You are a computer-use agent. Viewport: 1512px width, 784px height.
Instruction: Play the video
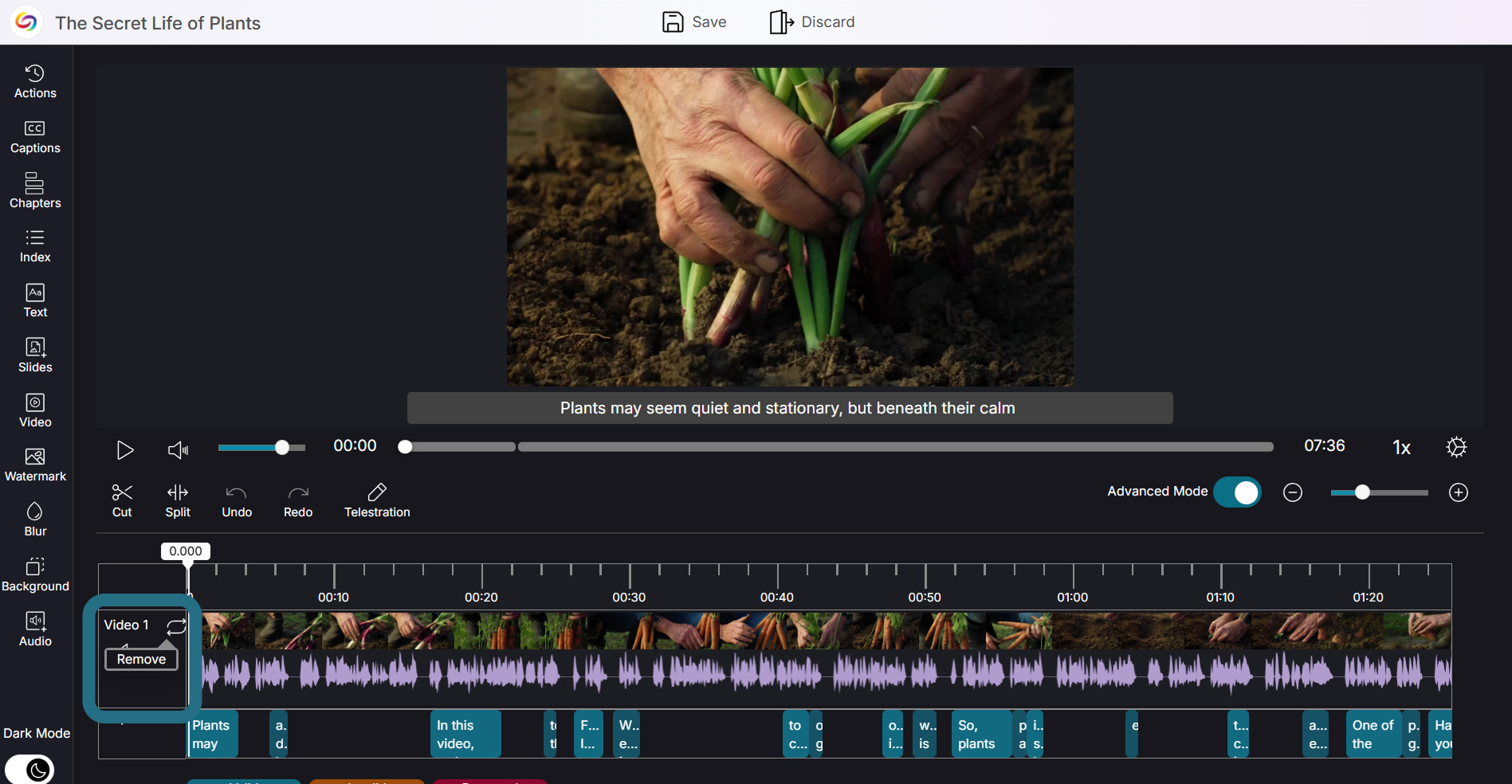pyautogui.click(x=124, y=450)
